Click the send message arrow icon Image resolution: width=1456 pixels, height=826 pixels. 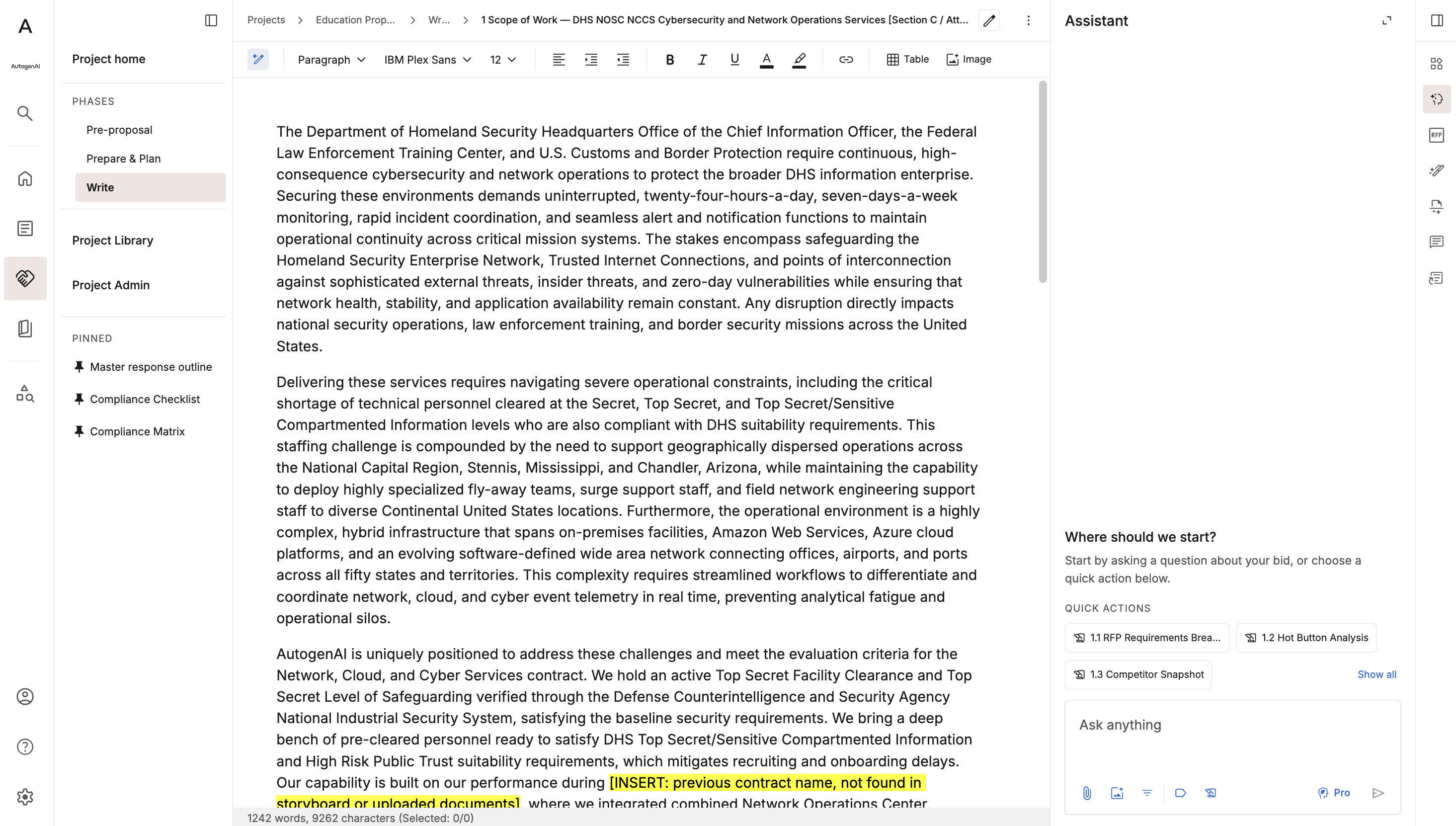click(x=1378, y=793)
